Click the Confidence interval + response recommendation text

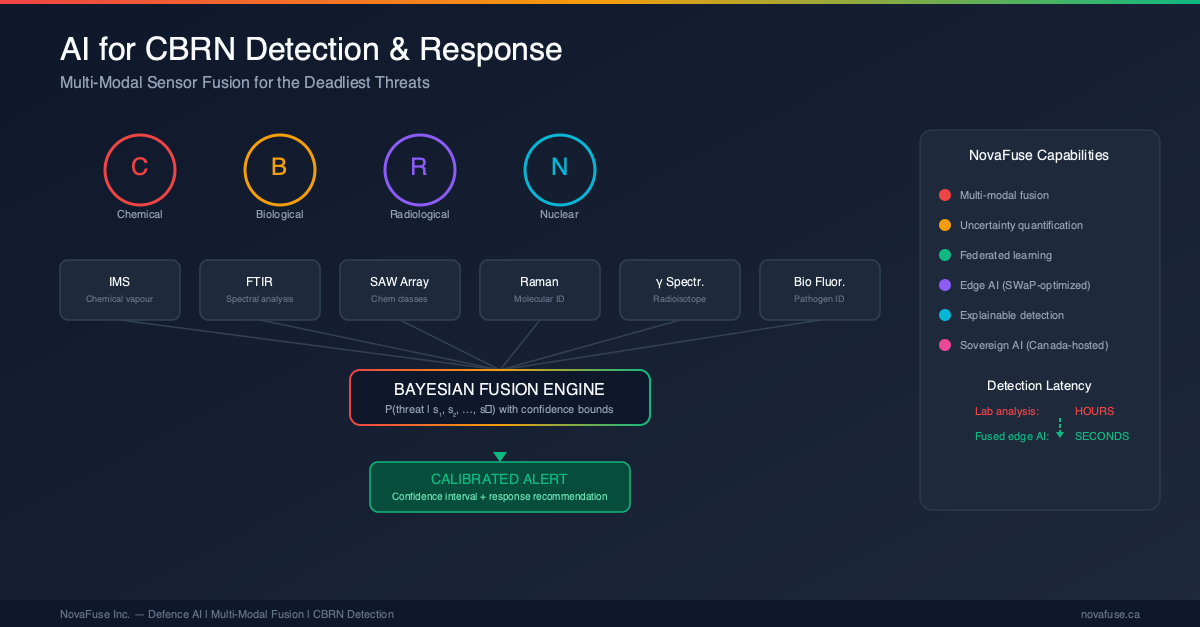(500, 497)
